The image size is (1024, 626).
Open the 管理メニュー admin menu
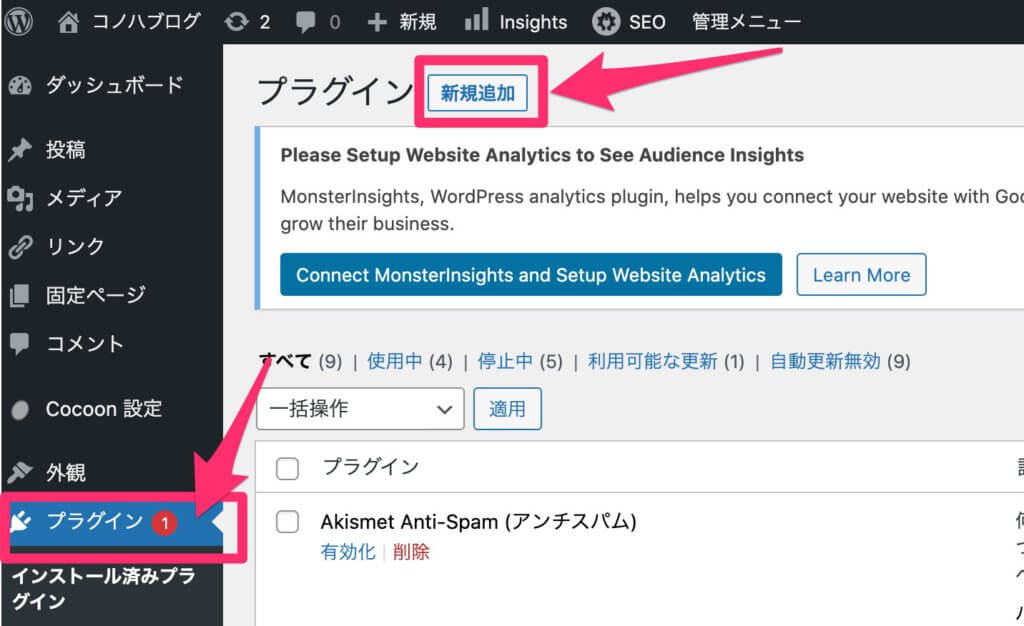746,22
